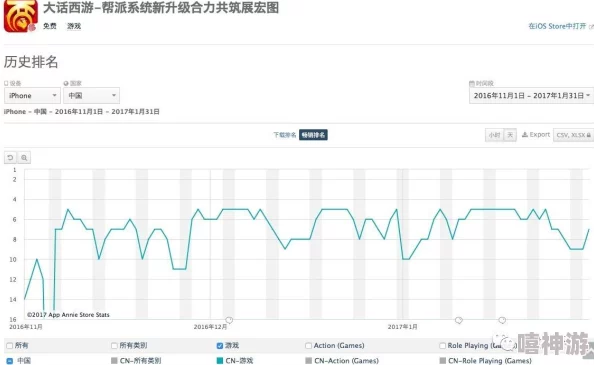Toggle the 所有类别 checkbox
The image size is (594, 365).
point(114,345)
